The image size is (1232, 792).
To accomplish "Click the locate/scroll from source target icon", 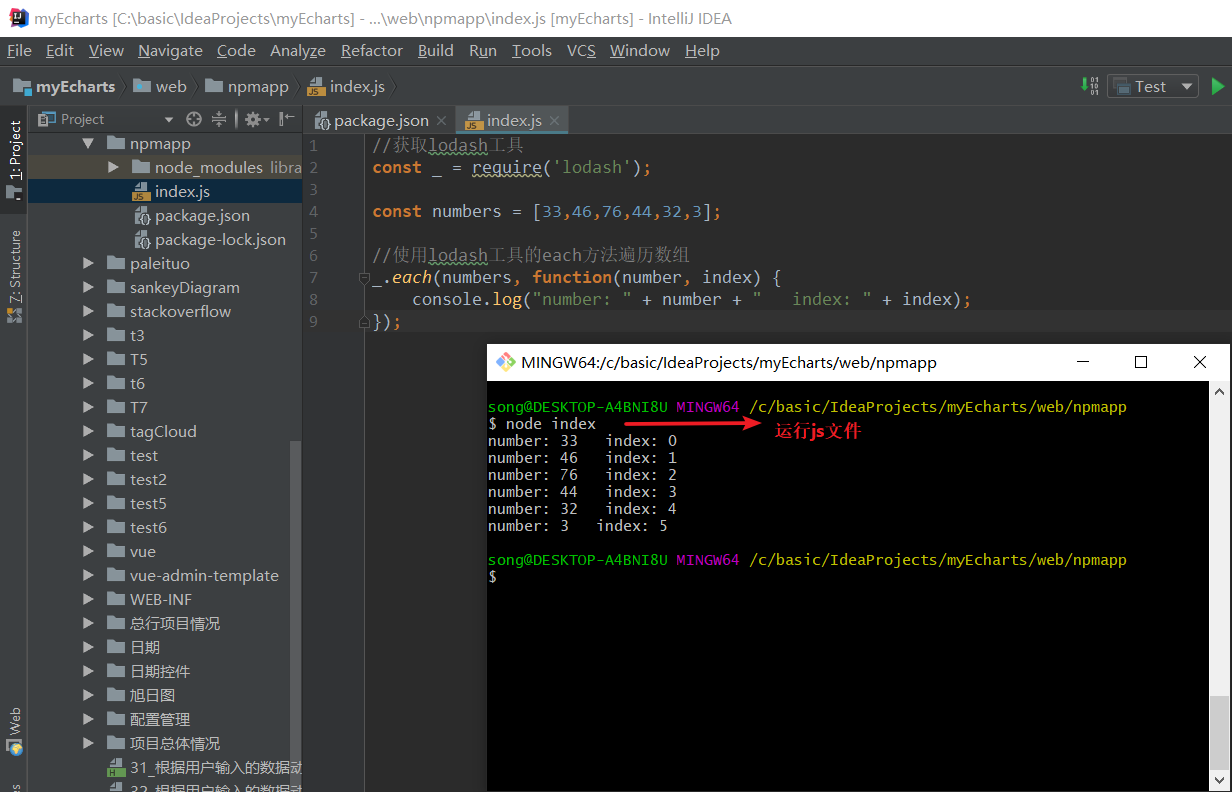I will pyautogui.click(x=194, y=119).
